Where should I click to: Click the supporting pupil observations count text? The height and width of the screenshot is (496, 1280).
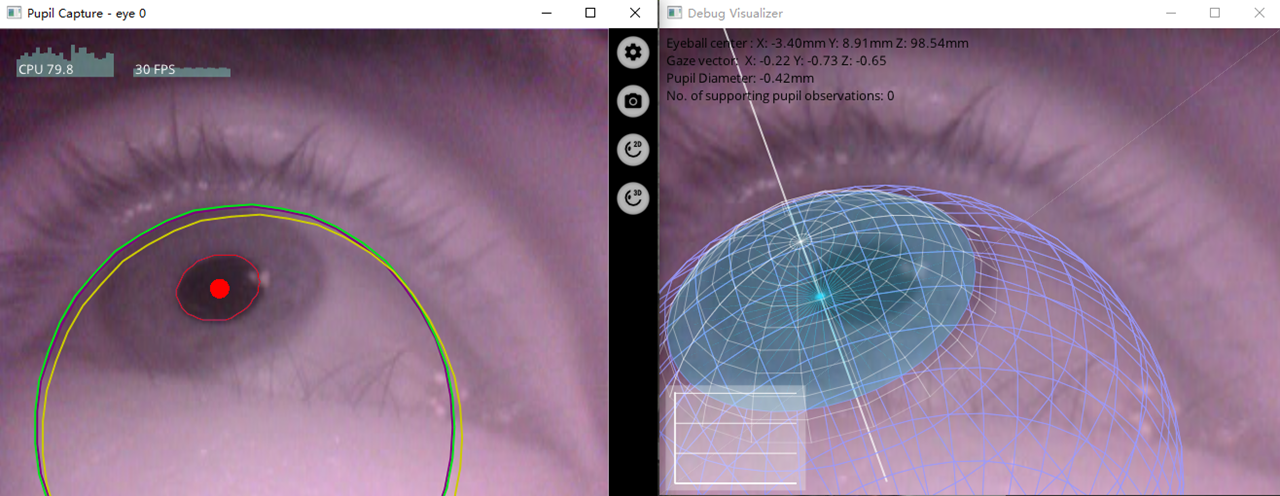(780, 96)
